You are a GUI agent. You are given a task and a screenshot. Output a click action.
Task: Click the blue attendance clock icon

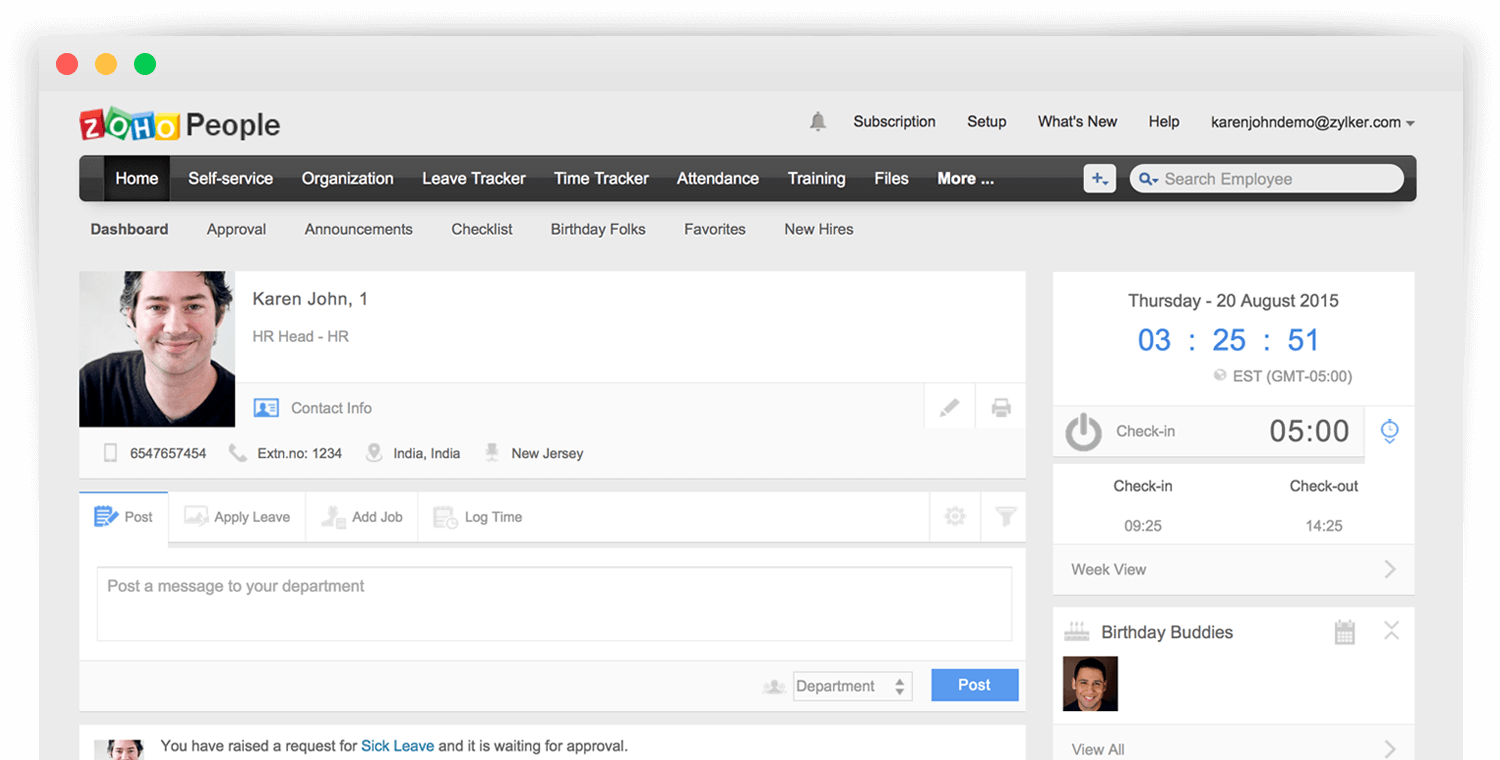coord(1389,431)
